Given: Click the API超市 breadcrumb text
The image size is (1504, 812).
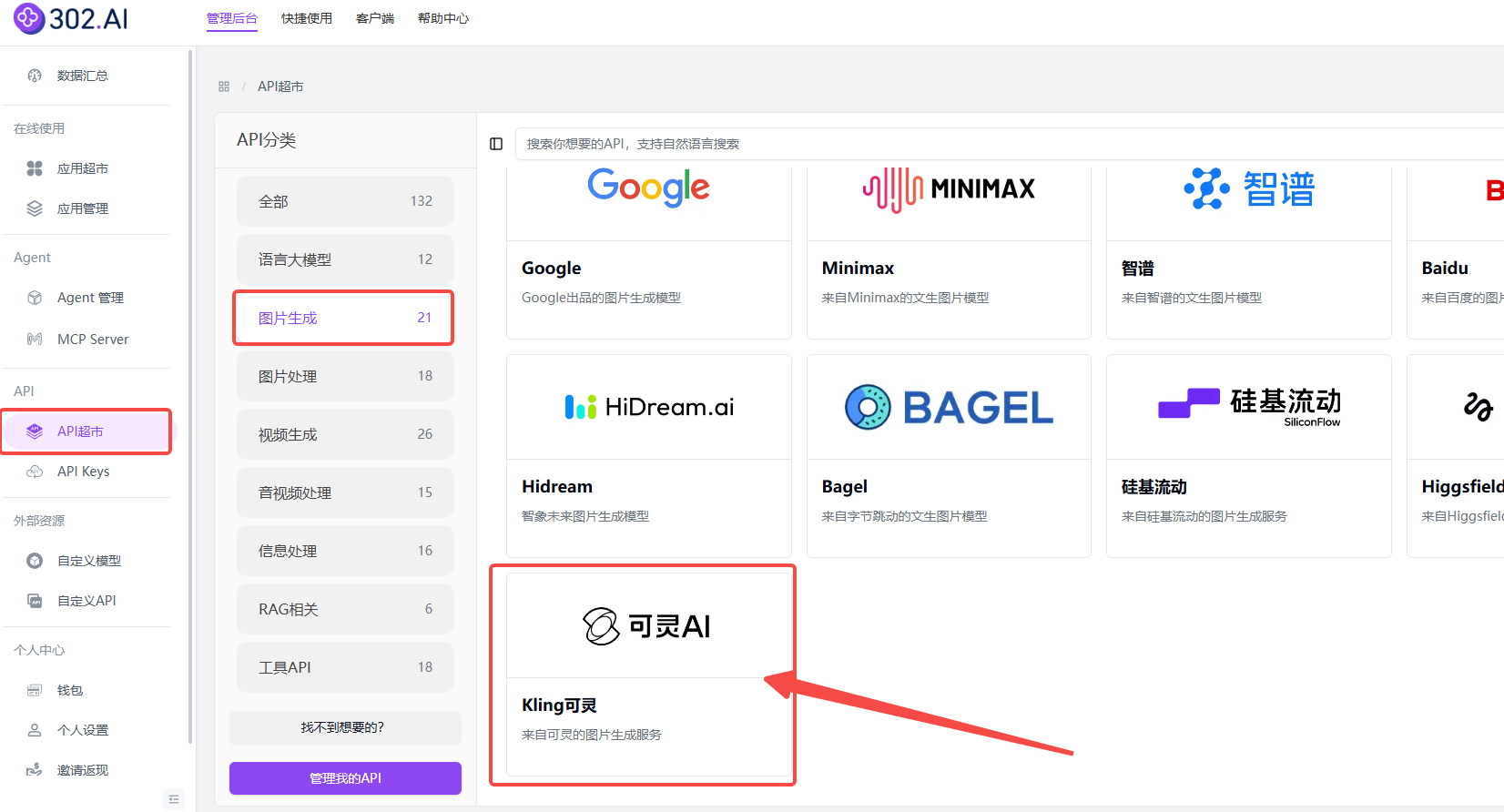Looking at the screenshot, I should pyautogui.click(x=280, y=86).
